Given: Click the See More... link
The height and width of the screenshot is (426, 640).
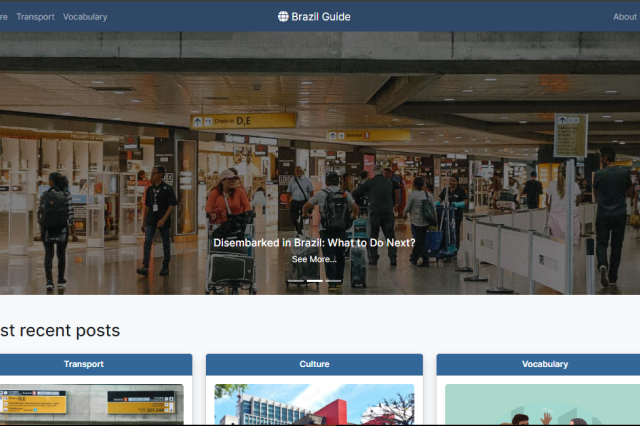Looking at the screenshot, I should click(314, 259).
